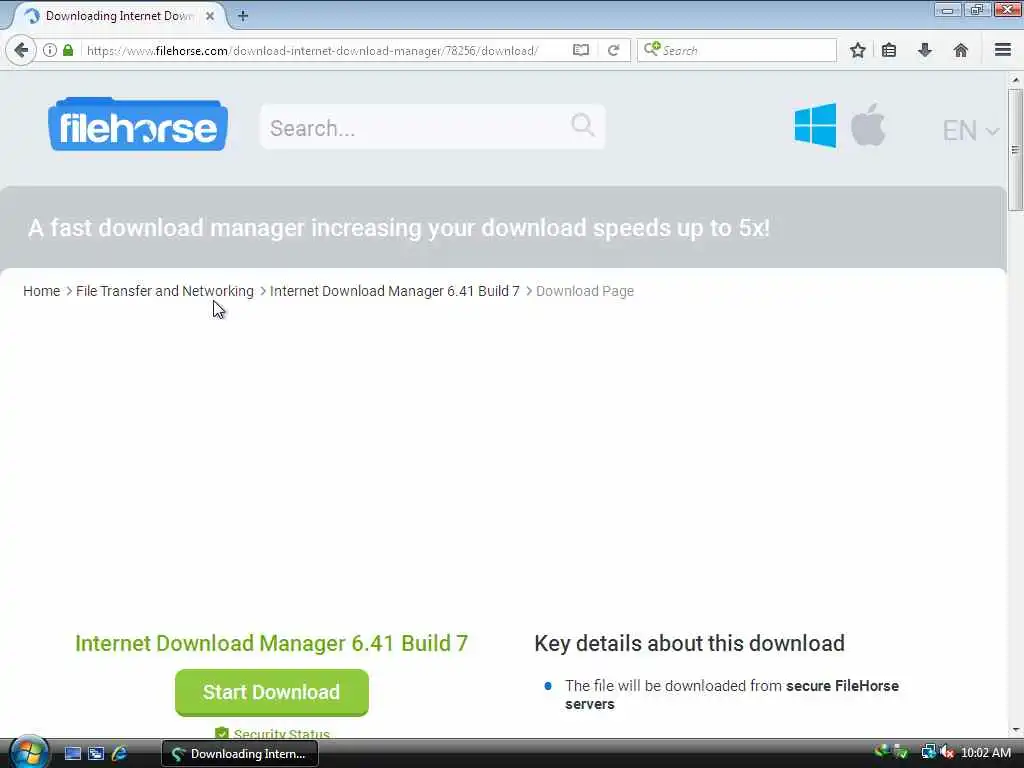Reload the page with the refresh icon
The image size is (1024, 768).
pos(613,50)
